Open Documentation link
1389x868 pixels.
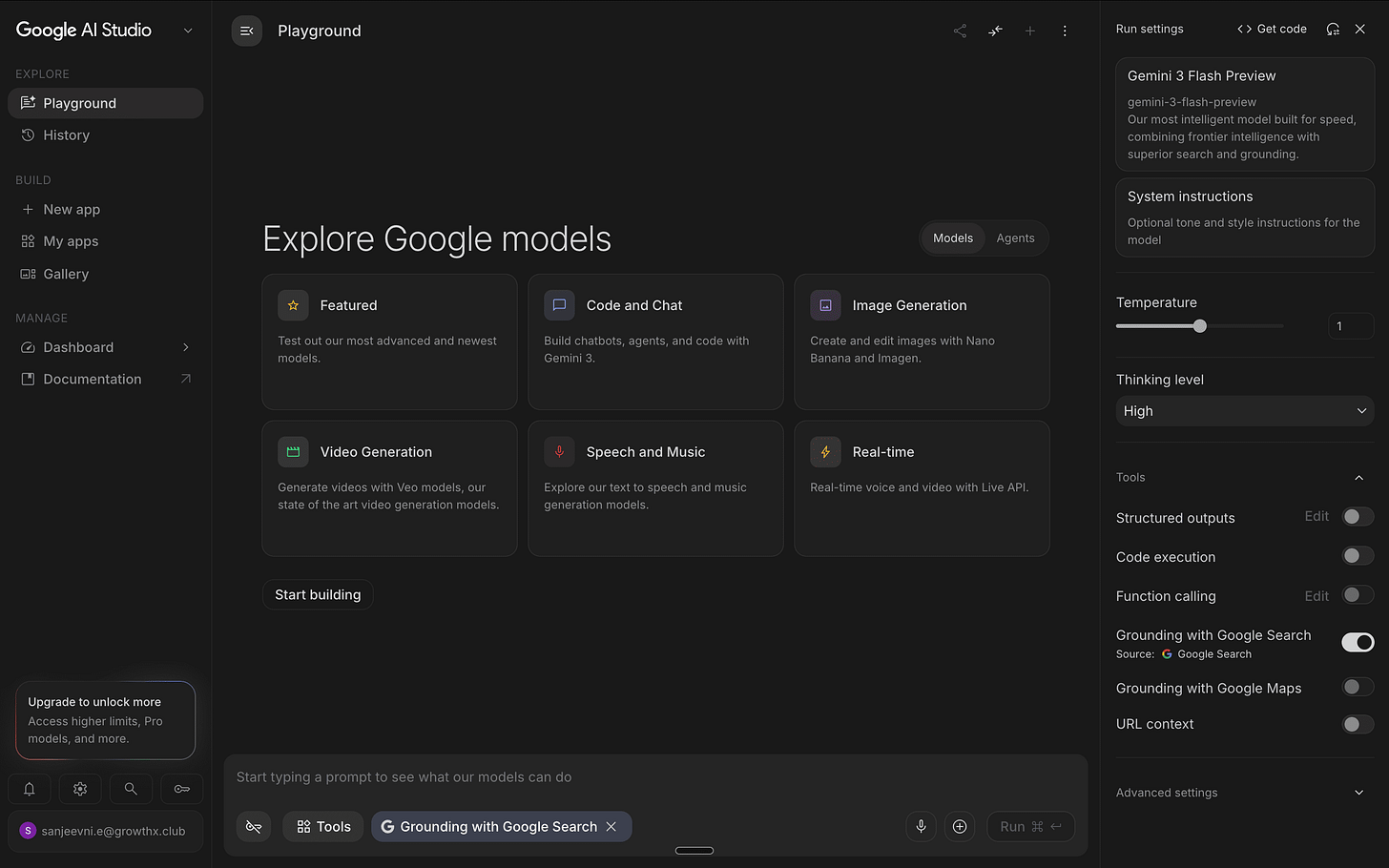click(105, 380)
